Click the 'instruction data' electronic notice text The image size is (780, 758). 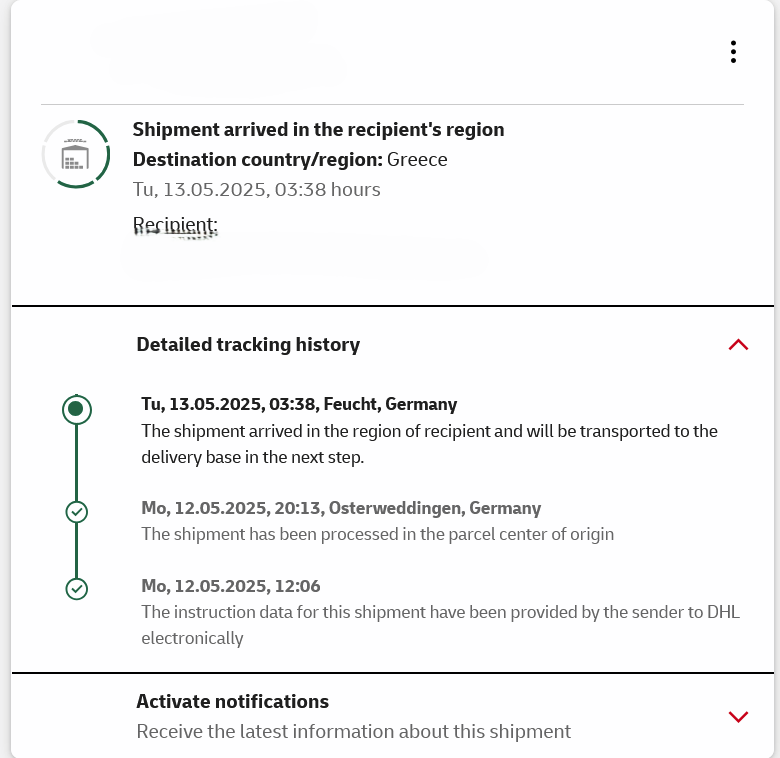440,624
